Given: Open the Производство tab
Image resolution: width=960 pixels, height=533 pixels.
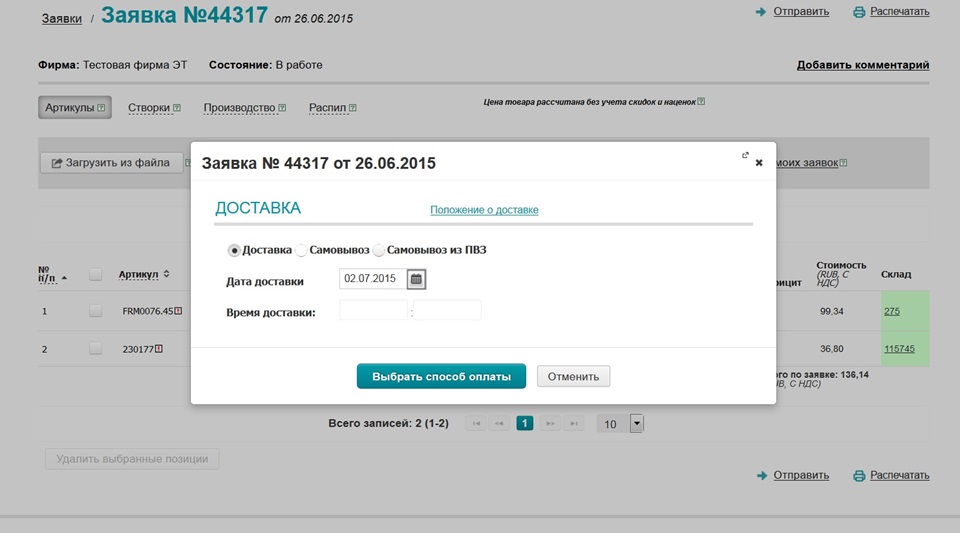Looking at the screenshot, I should coord(239,108).
